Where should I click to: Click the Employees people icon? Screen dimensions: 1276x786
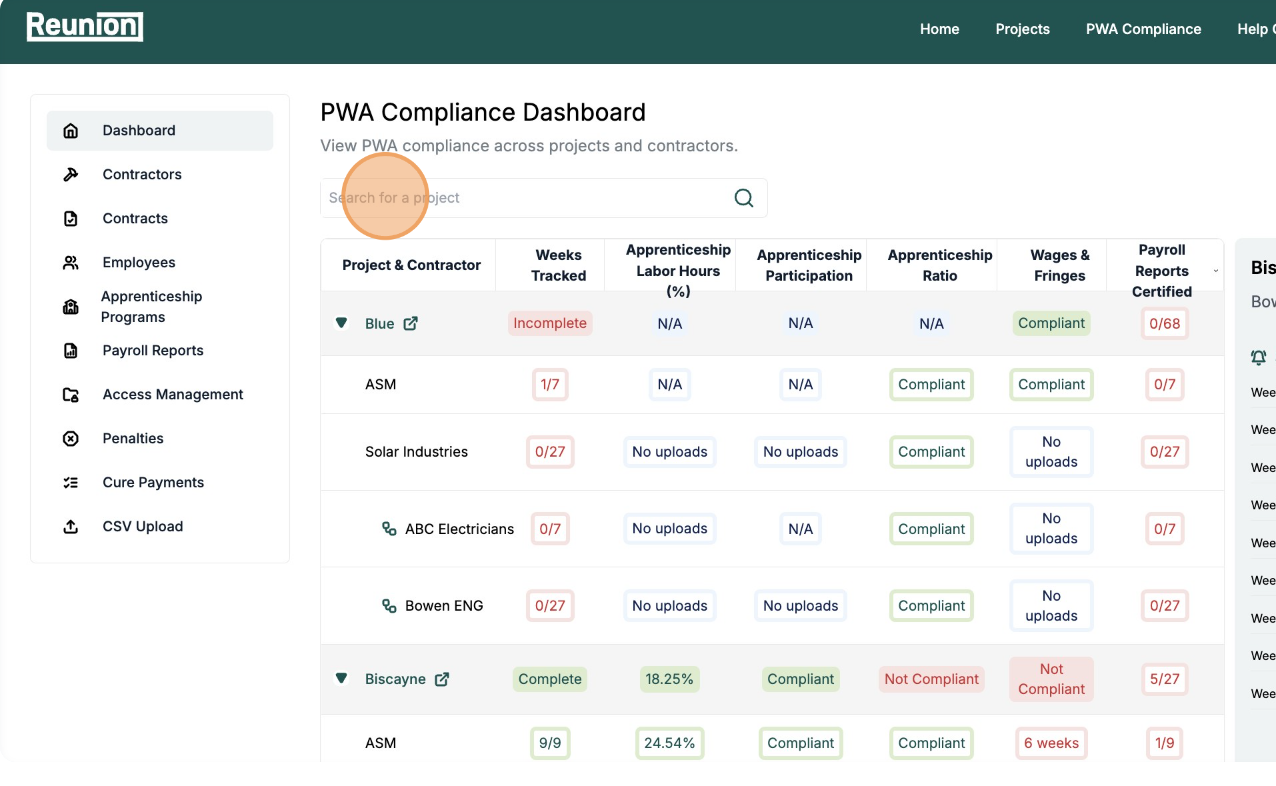[70, 263]
